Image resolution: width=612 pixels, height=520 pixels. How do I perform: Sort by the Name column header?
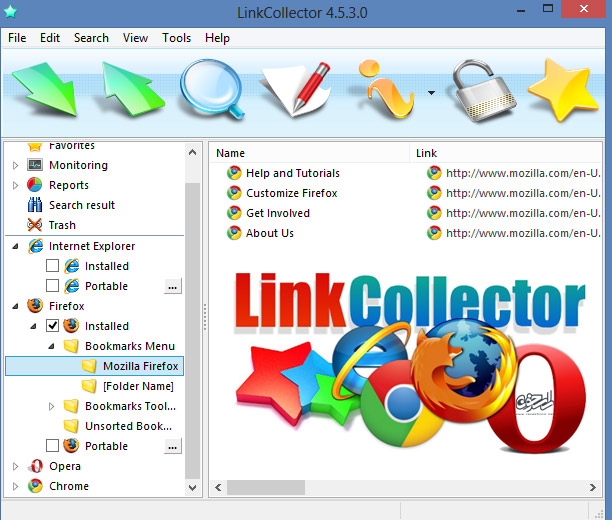230,153
